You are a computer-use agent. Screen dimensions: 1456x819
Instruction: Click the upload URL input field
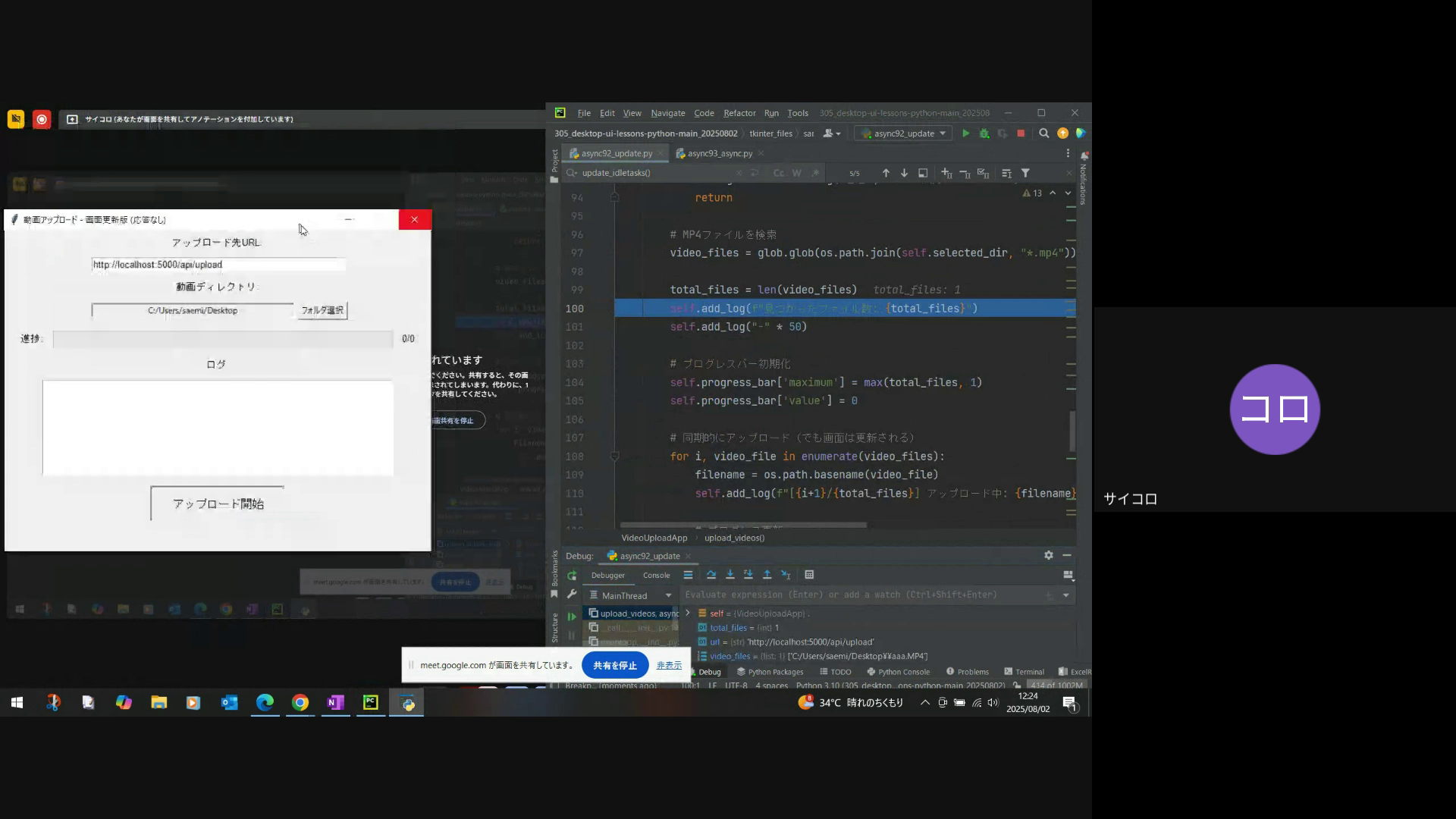tap(218, 265)
